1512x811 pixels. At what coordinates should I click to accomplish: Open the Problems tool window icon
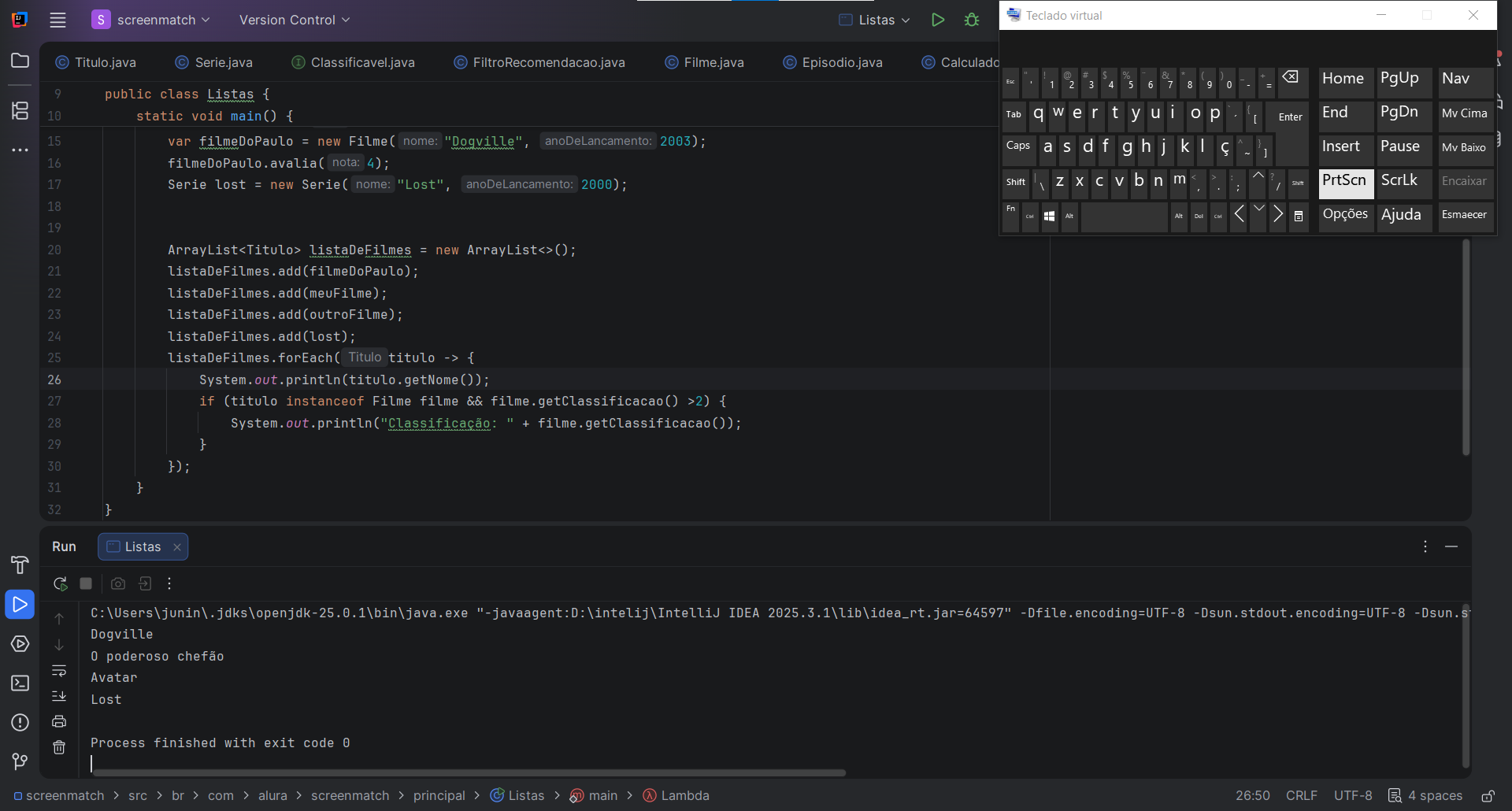(20, 722)
